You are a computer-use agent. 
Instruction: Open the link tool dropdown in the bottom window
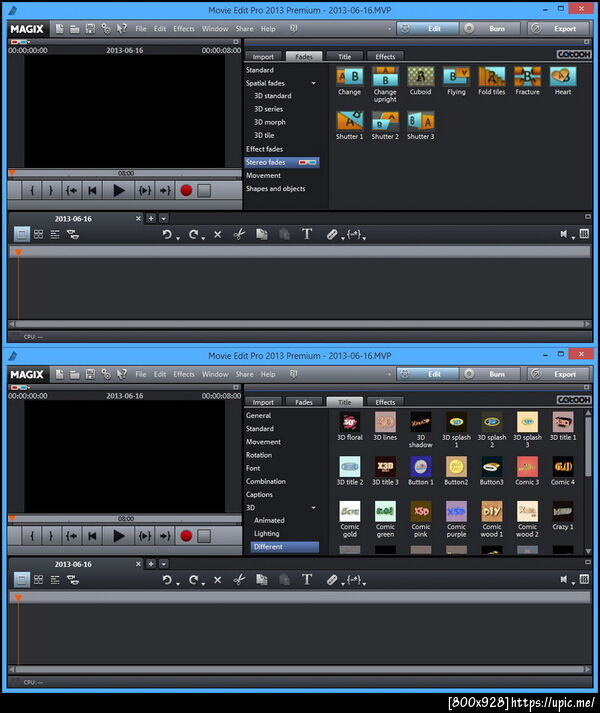click(343, 584)
